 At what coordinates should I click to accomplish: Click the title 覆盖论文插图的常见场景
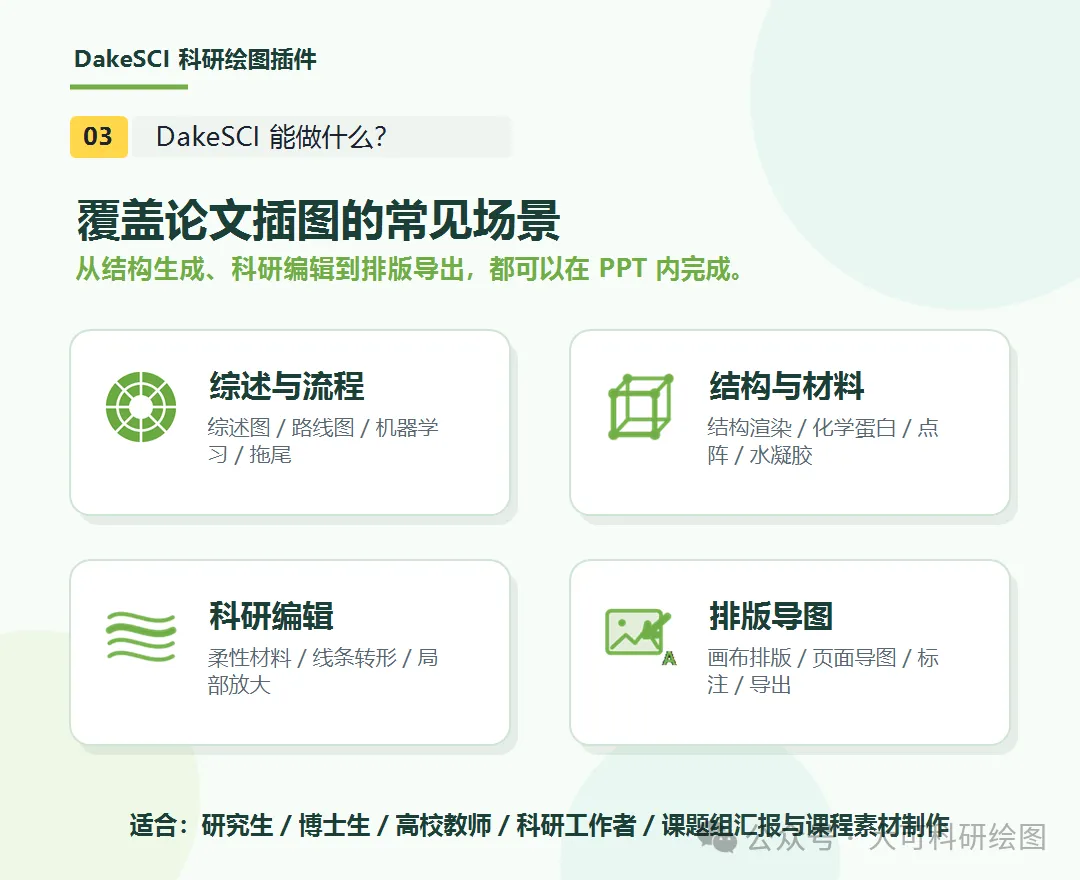[x=318, y=221]
